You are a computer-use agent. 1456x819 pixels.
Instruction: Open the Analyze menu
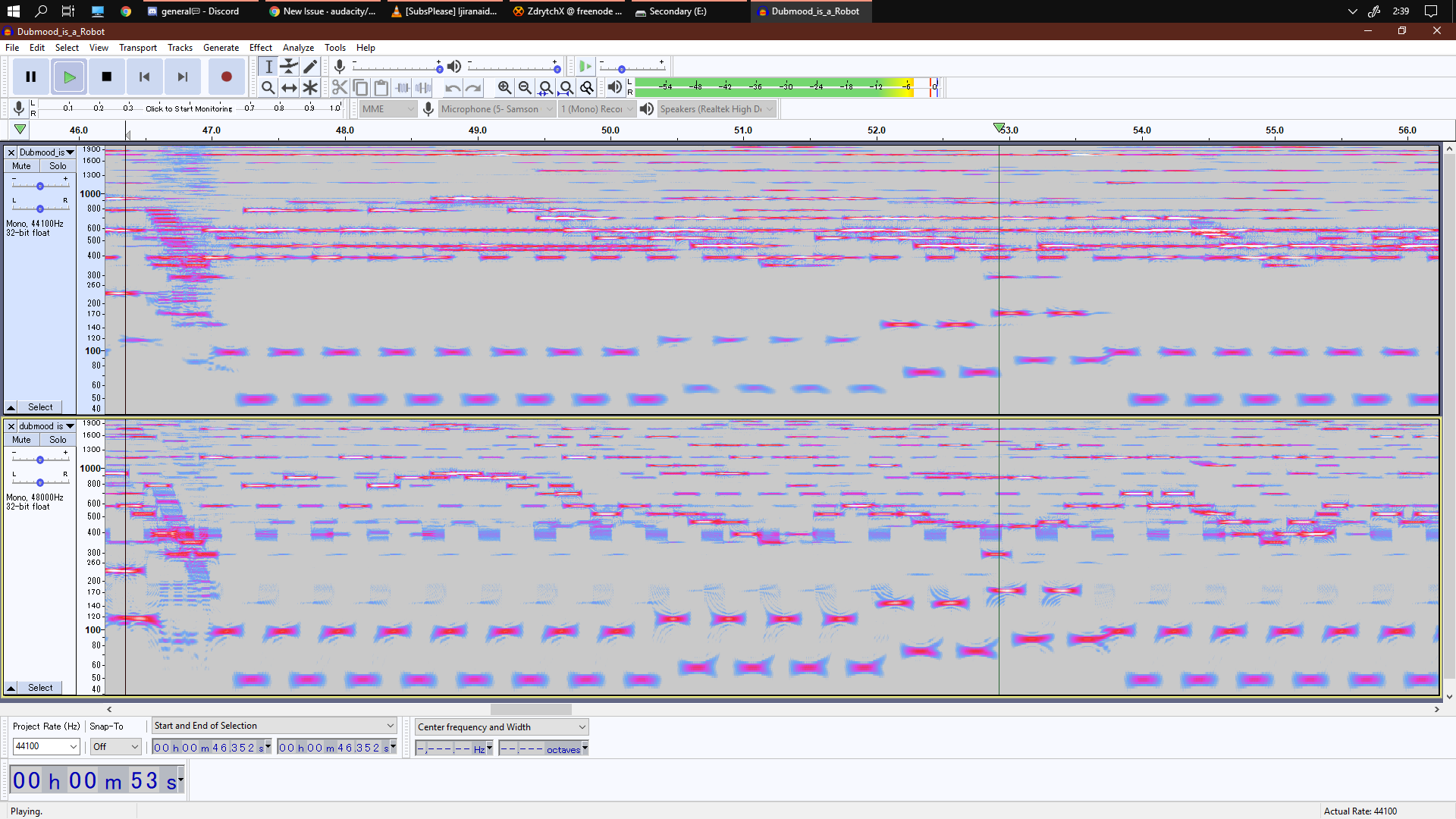coord(298,47)
